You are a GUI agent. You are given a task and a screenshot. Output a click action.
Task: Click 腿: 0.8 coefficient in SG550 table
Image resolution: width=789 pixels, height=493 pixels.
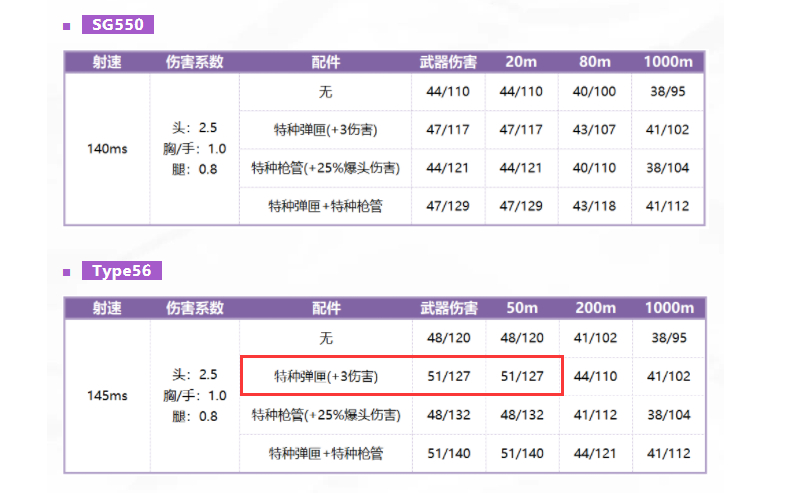[194, 170]
